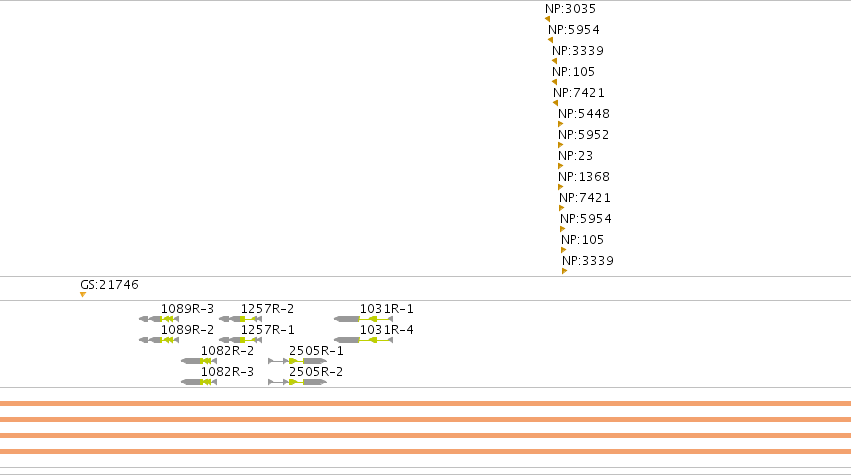Select the NP:5448 label text
The width and height of the screenshot is (851, 475).
point(584,113)
